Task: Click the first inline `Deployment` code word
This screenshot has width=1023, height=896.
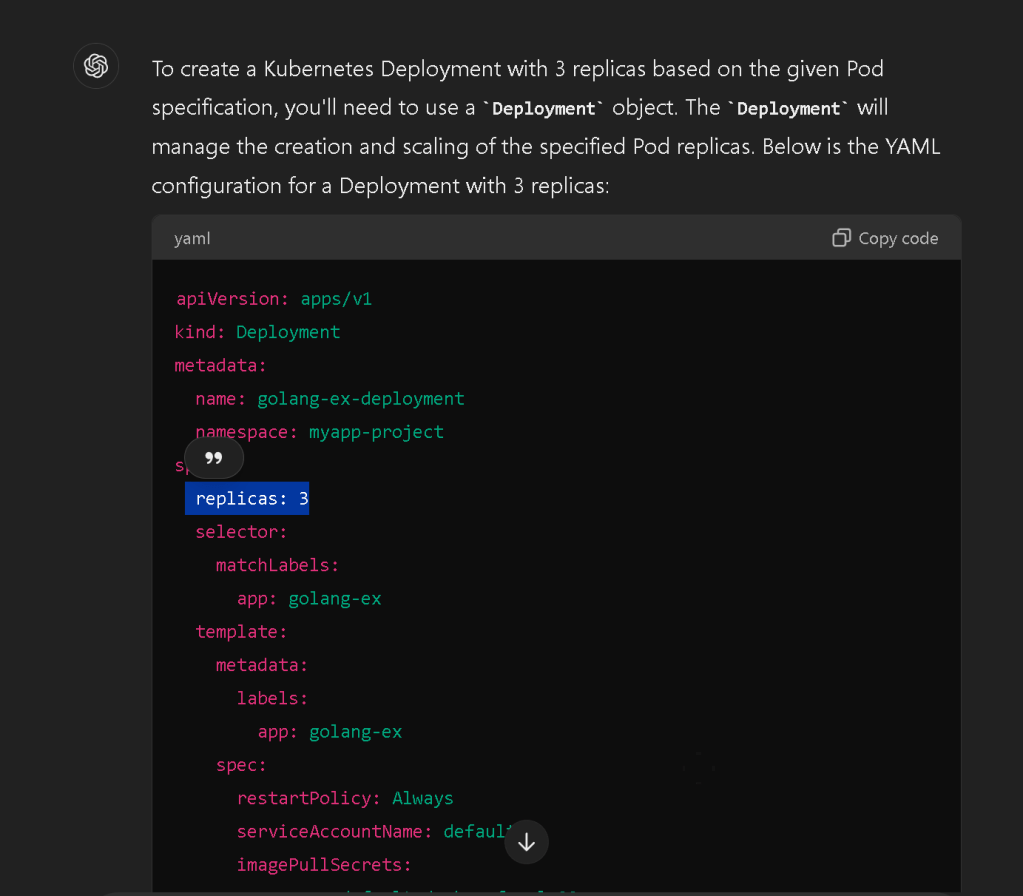Action: click(543, 108)
